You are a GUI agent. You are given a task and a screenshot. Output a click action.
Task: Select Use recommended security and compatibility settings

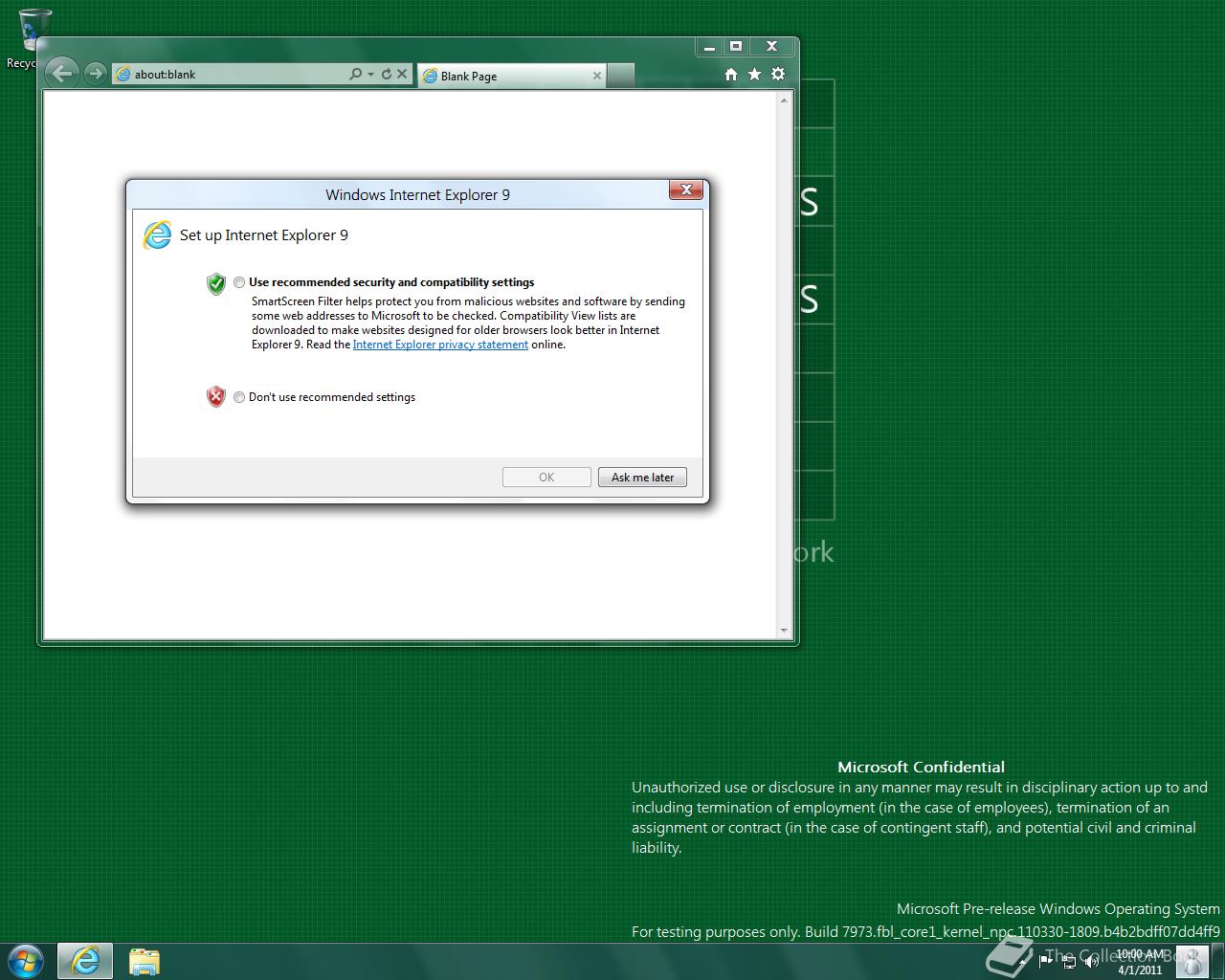click(239, 282)
